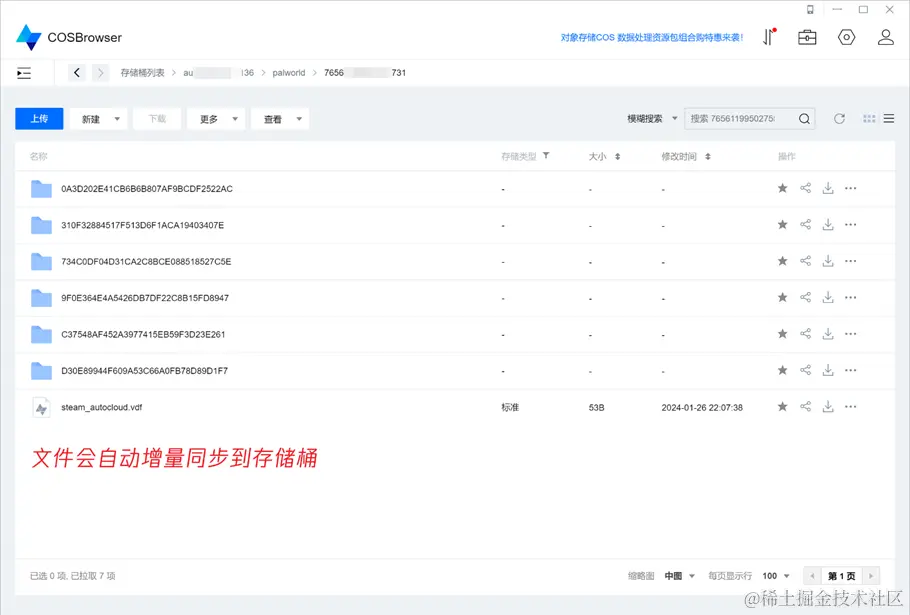Open the 新建 dropdown menu
Image resolution: width=910 pixels, height=615 pixels.
coord(97,118)
